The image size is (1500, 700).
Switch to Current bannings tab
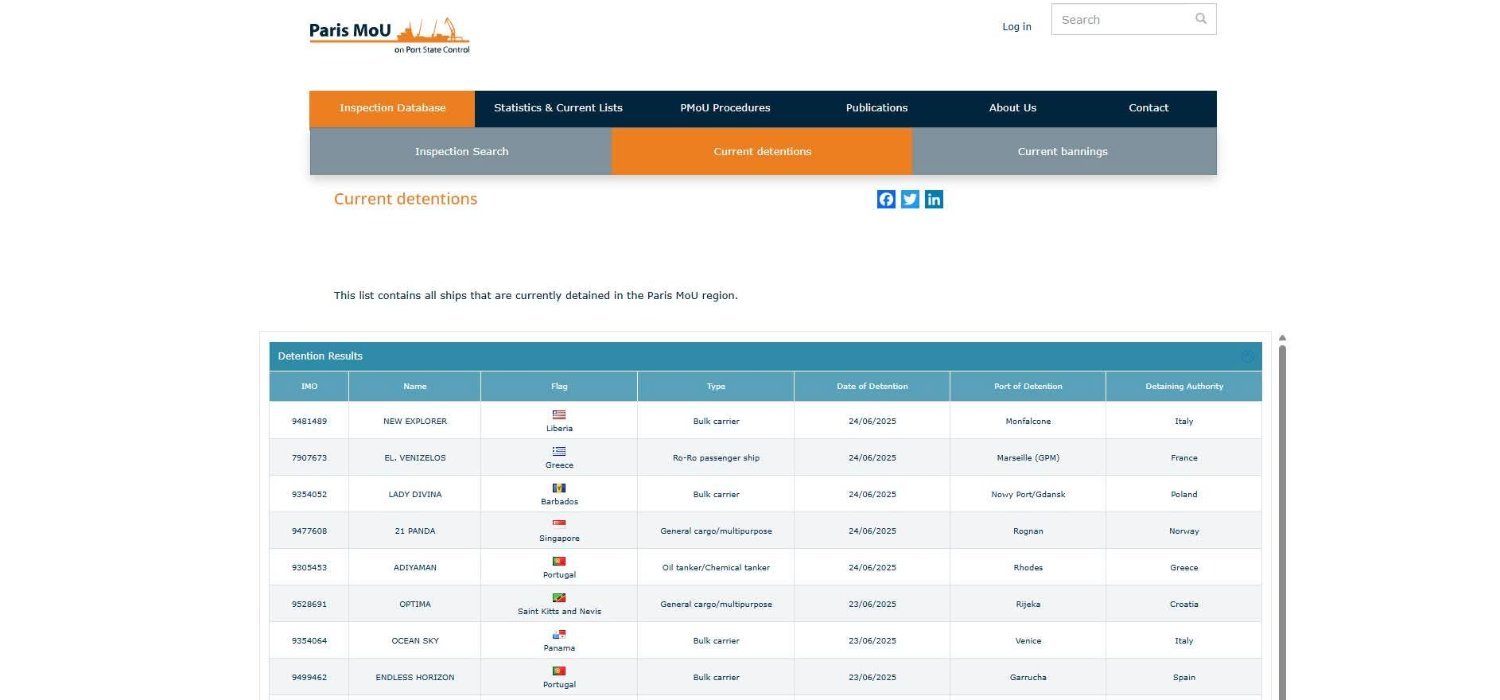click(1063, 151)
